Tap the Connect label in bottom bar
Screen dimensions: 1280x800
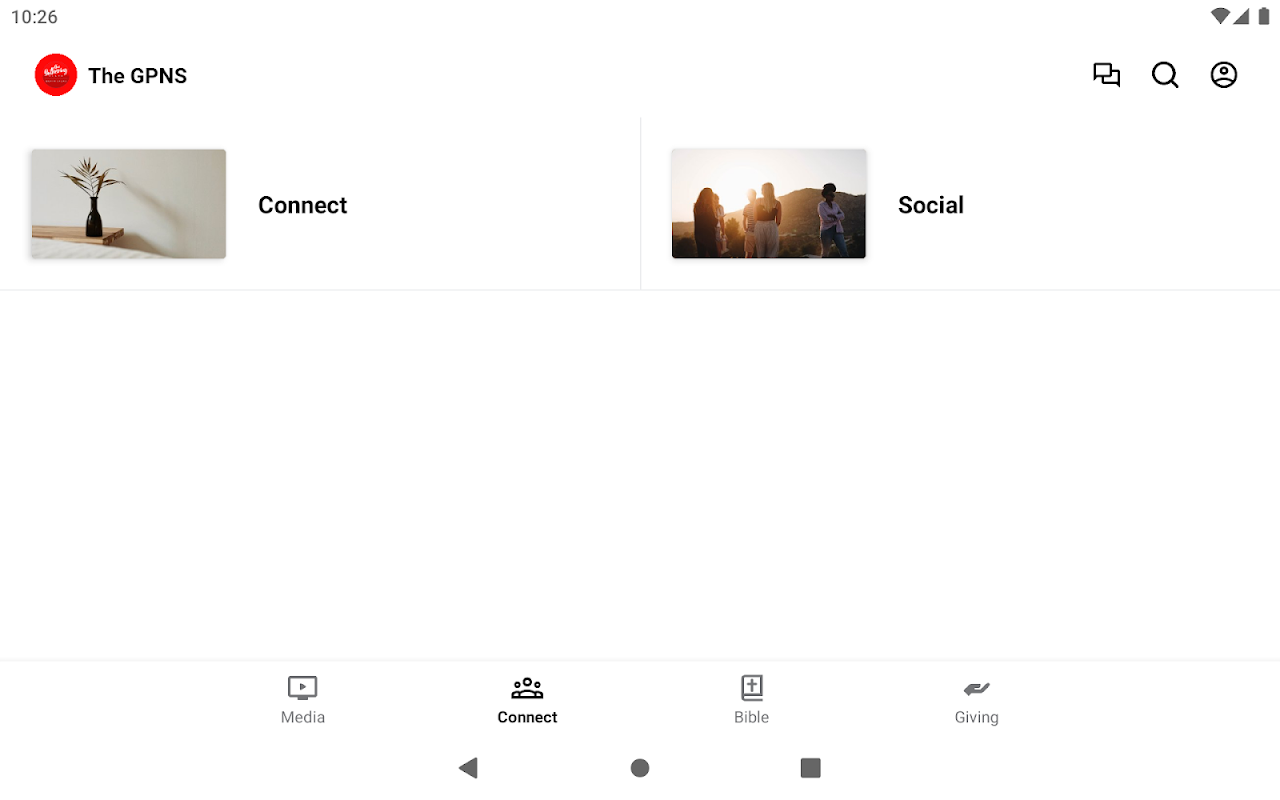click(527, 717)
